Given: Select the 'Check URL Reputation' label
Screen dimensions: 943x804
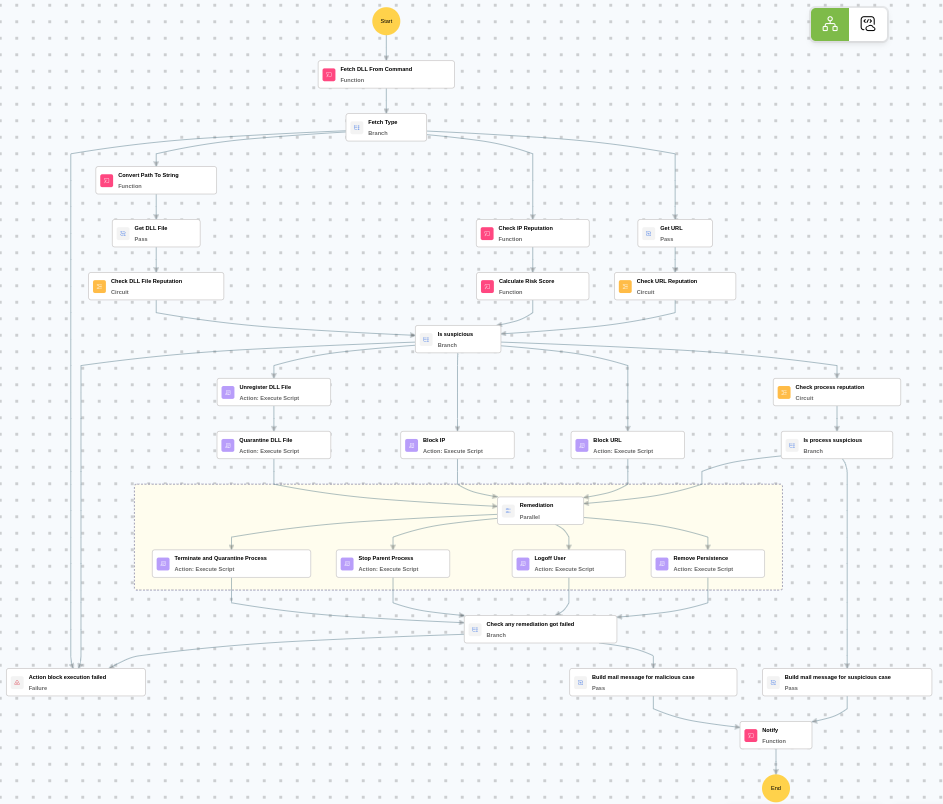Looking at the screenshot, I should click(667, 281).
